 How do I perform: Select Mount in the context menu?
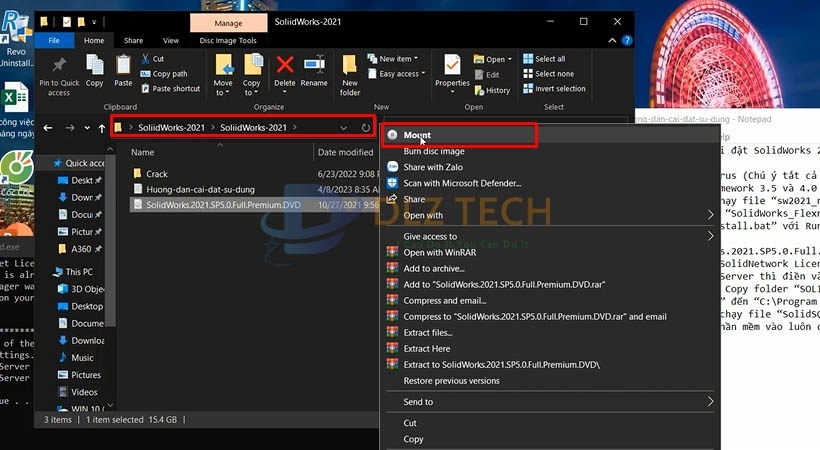[x=417, y=135]
